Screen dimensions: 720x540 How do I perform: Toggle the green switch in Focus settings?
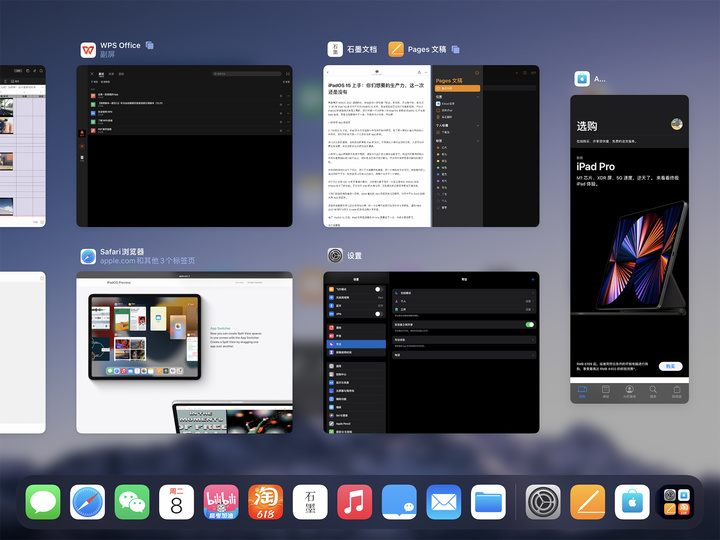tap(529, 325)
